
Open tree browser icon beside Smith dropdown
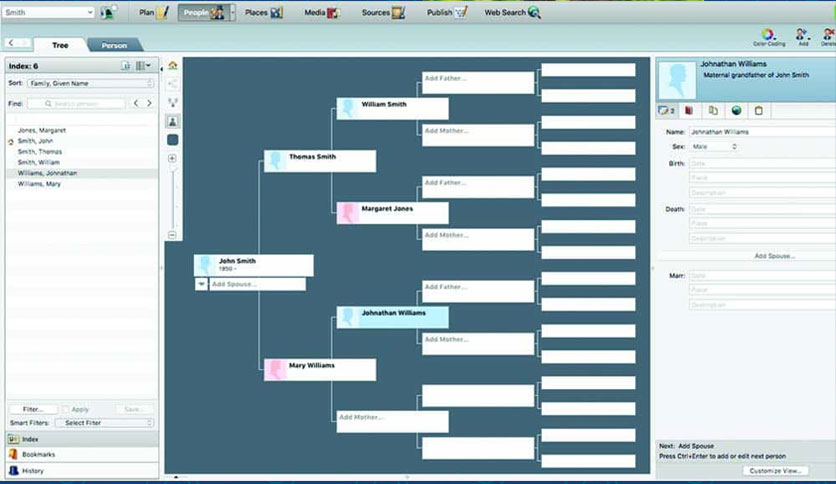(109, 12)
